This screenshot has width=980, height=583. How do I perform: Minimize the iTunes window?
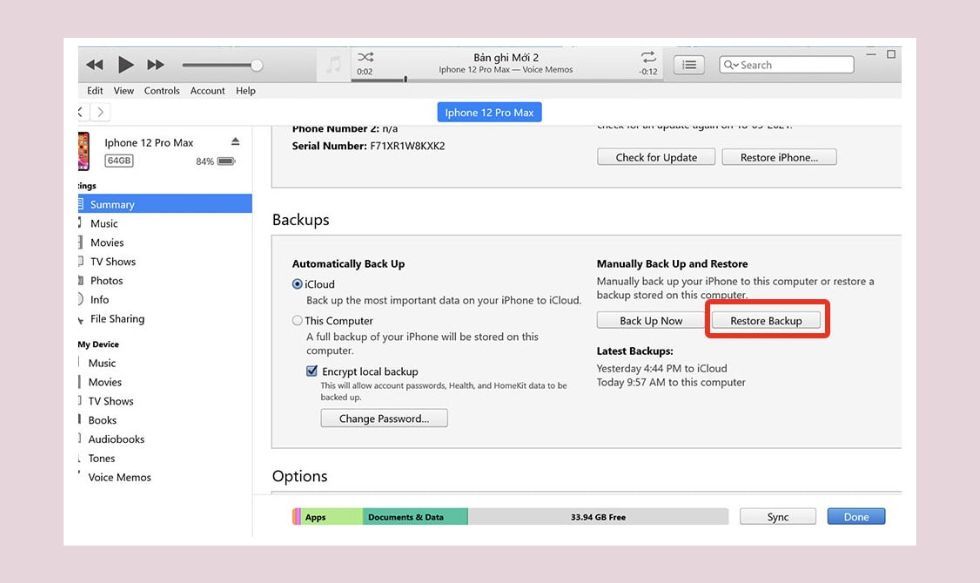[x=871, y=55]
